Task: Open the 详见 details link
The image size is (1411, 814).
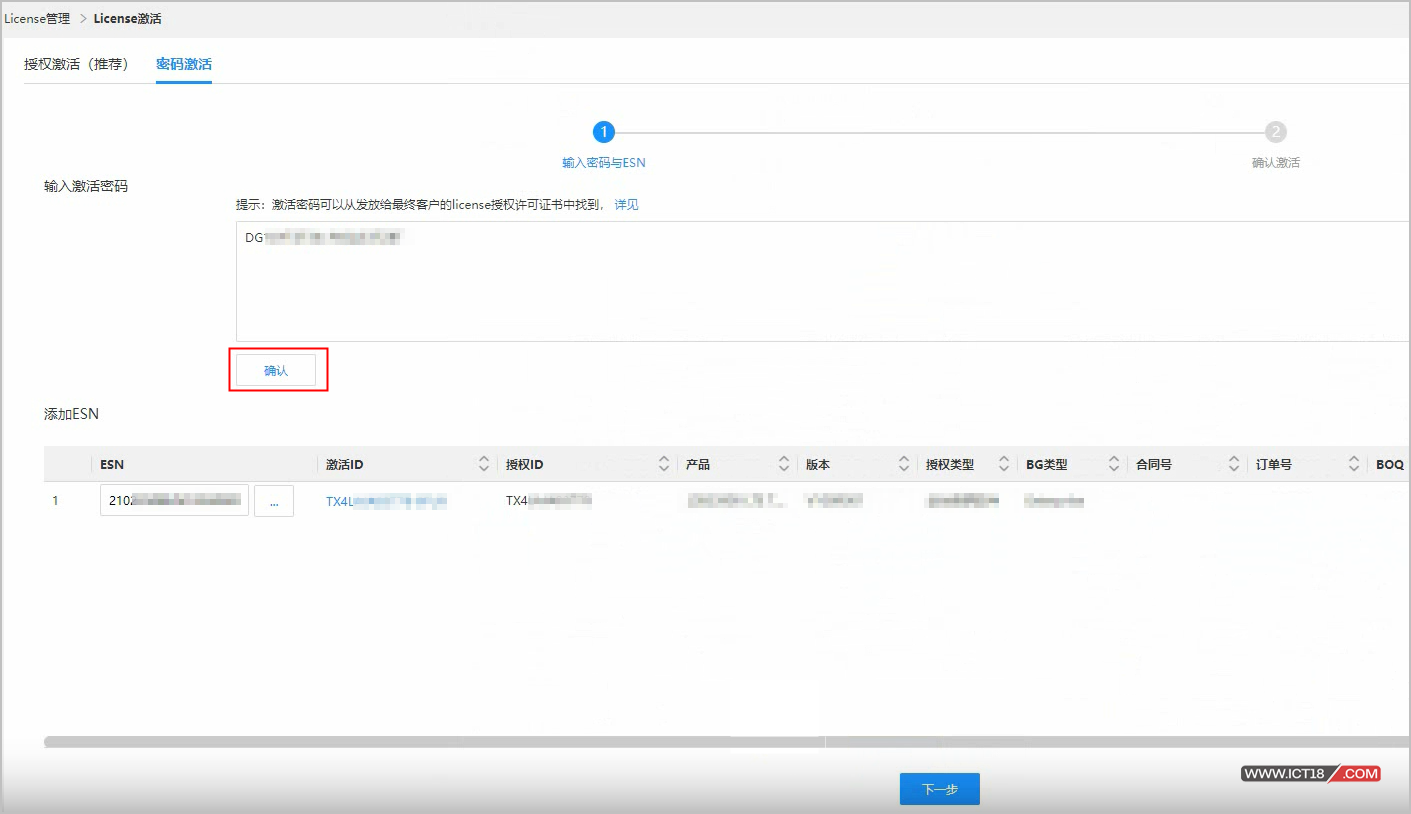Action: coord(626,204)
